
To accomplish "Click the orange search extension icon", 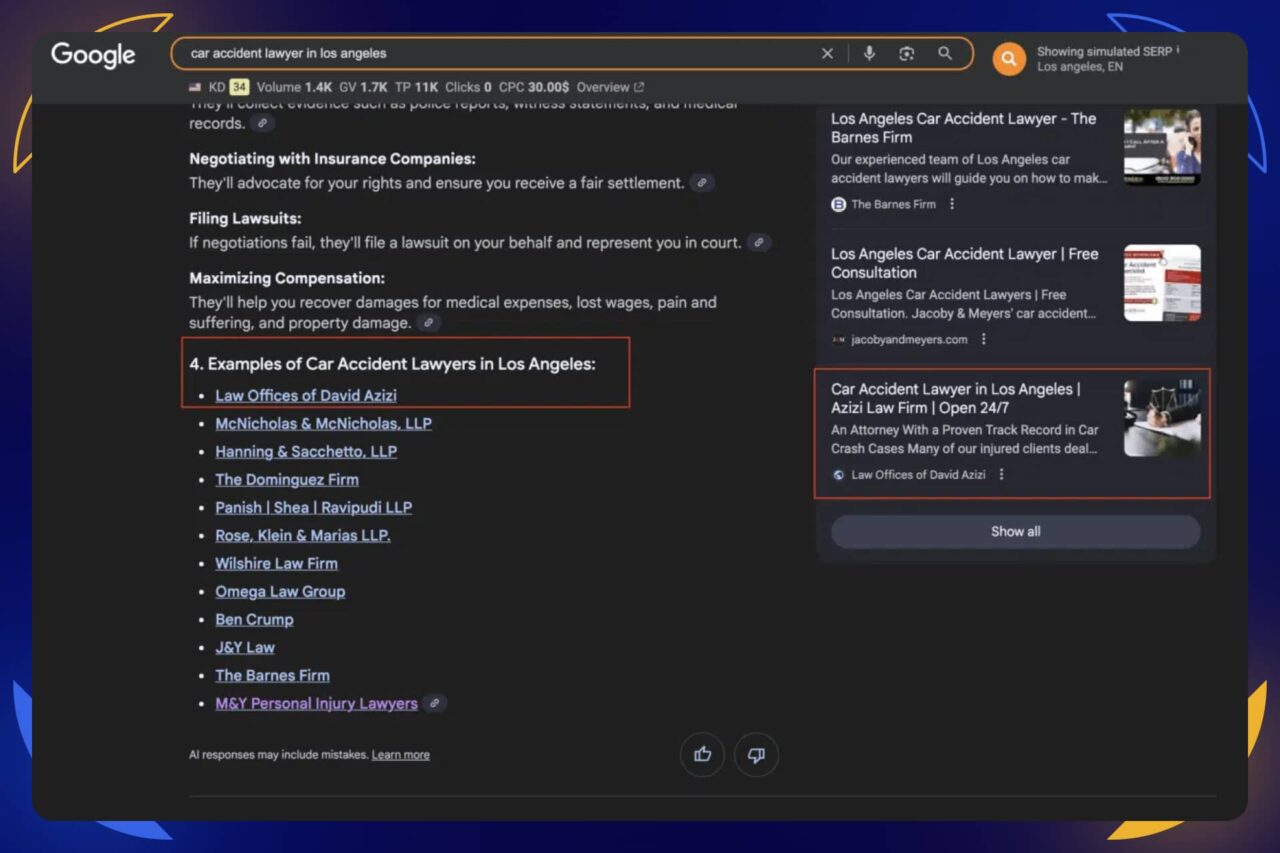I will tap(1009, 59).
